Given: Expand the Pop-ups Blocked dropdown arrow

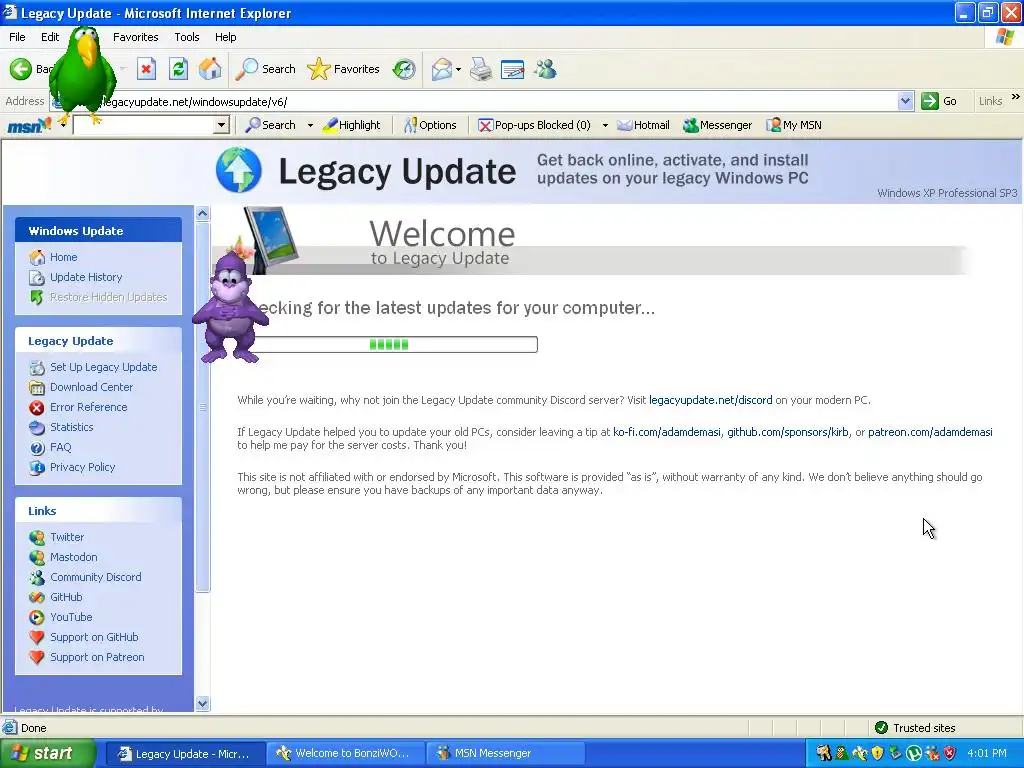Looking at the screenshot, I should [x=605, y=125].
